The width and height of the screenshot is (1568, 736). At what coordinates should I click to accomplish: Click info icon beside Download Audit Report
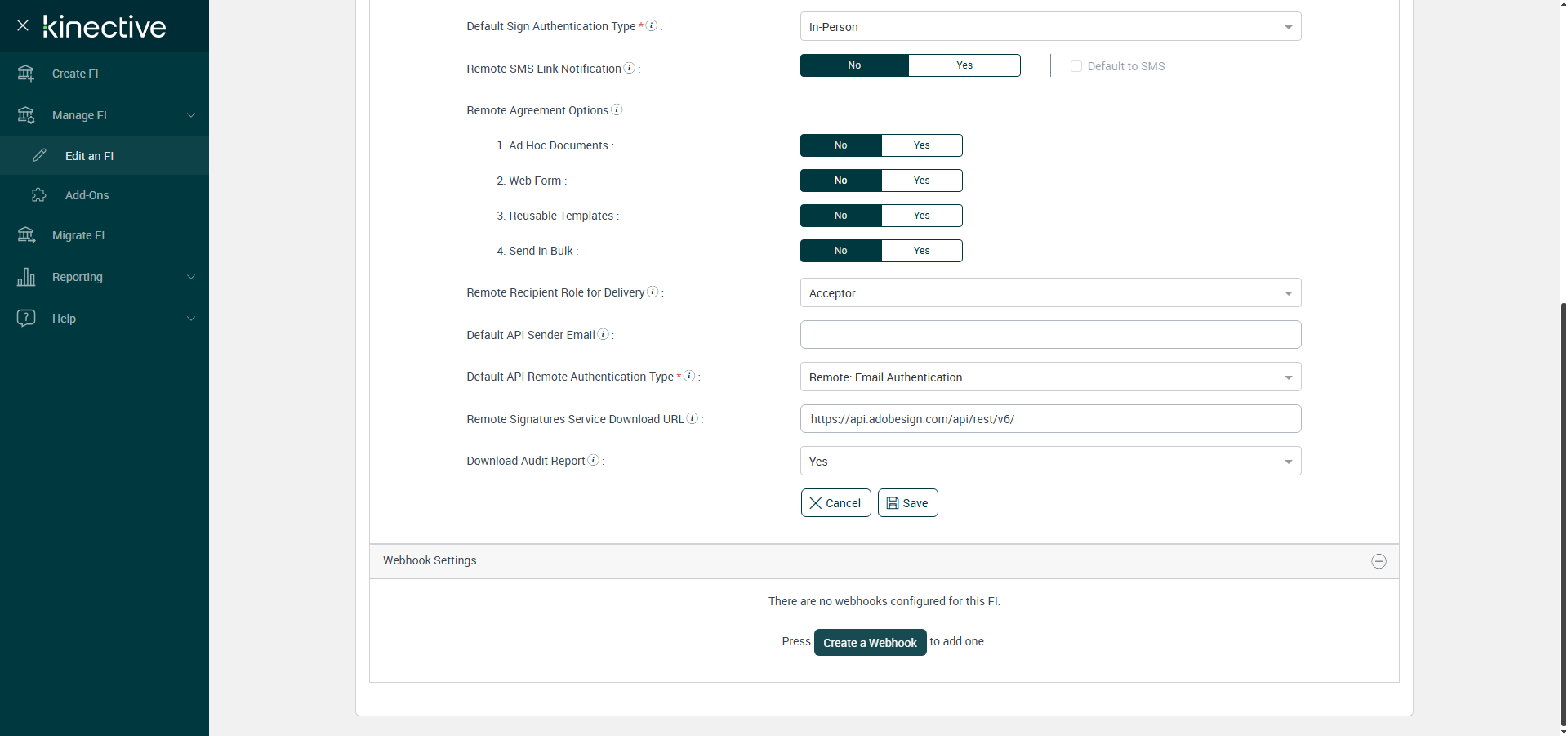(x=594, y=460)
